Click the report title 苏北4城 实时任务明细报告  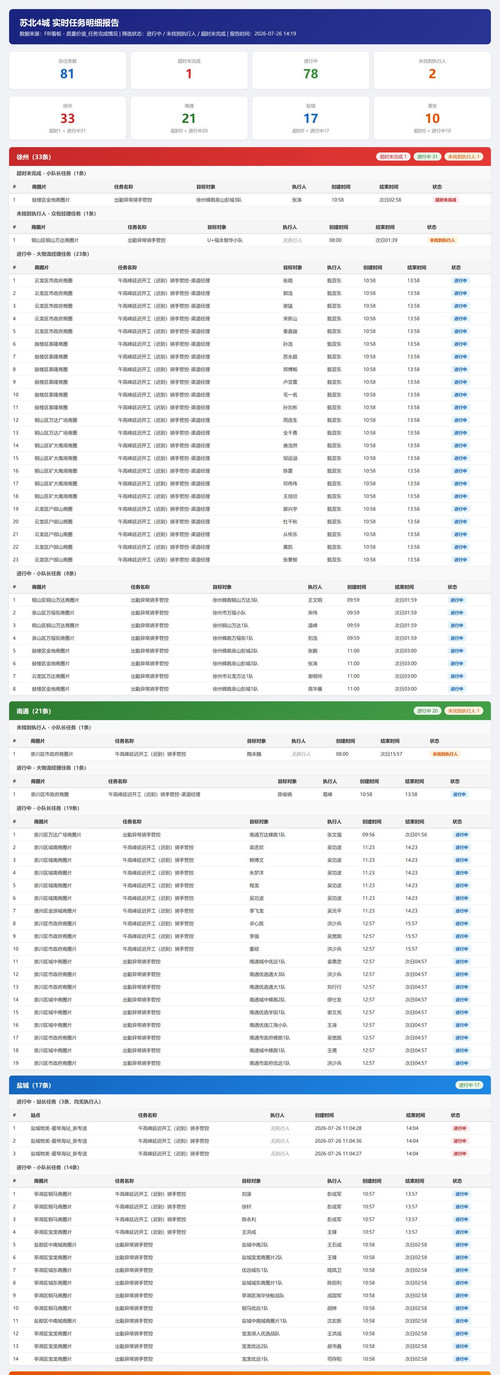69,21
